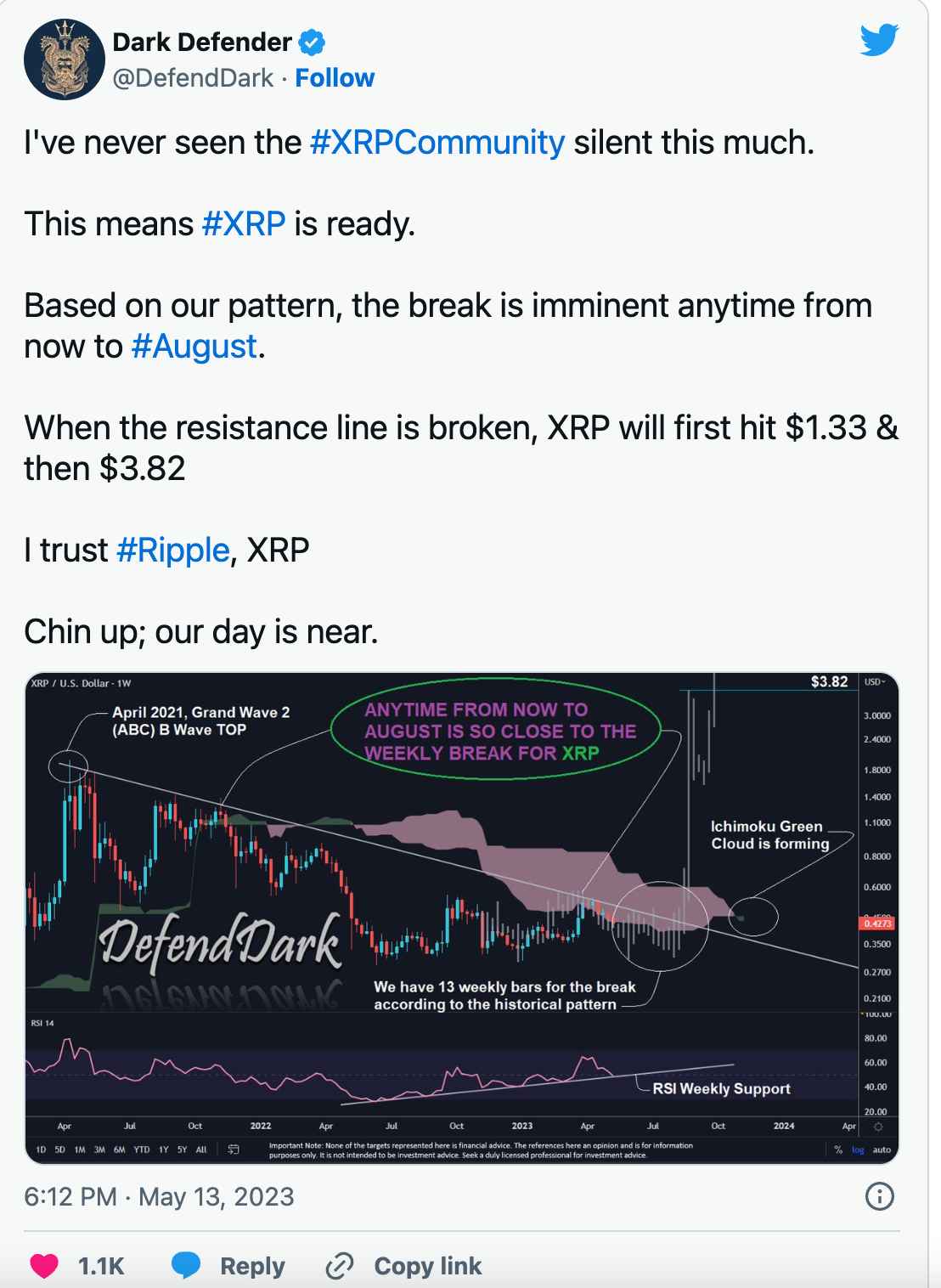This screenshot has height=1288, width=941.
Task: Follow the DefendDark account
Action: pyautogui.click(x=335, y=78)
